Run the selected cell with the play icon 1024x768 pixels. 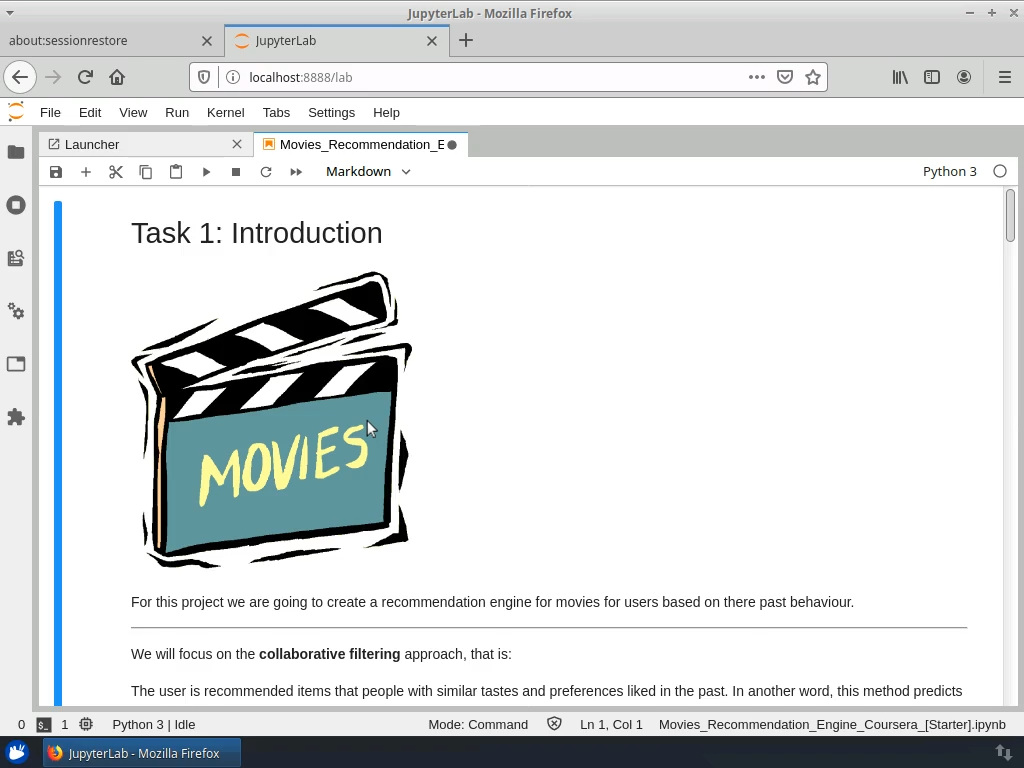click(x=206, y=171)
